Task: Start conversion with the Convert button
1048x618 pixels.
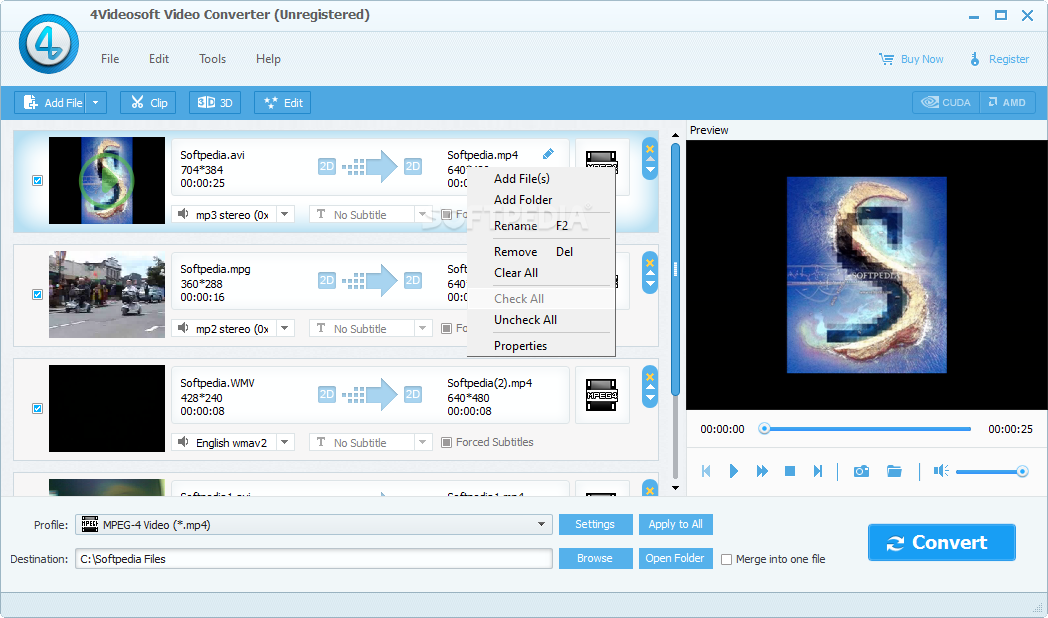Action: (942, 543)
